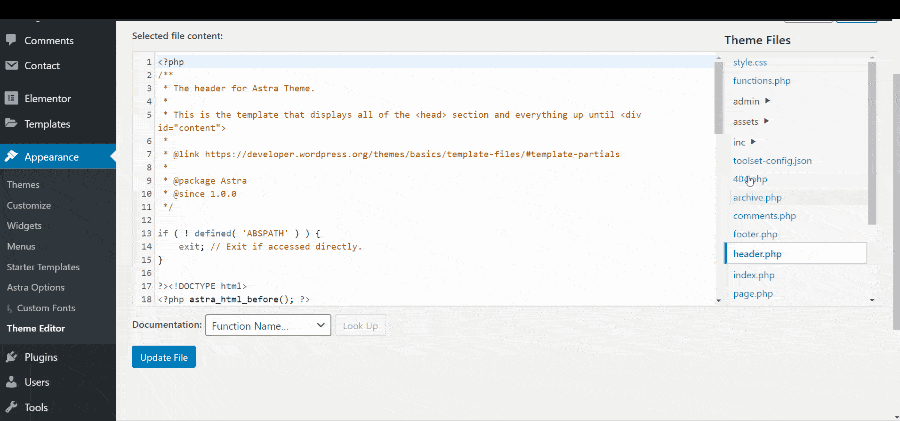Click the Update File button
900x421 pixels.
point(164,357)
